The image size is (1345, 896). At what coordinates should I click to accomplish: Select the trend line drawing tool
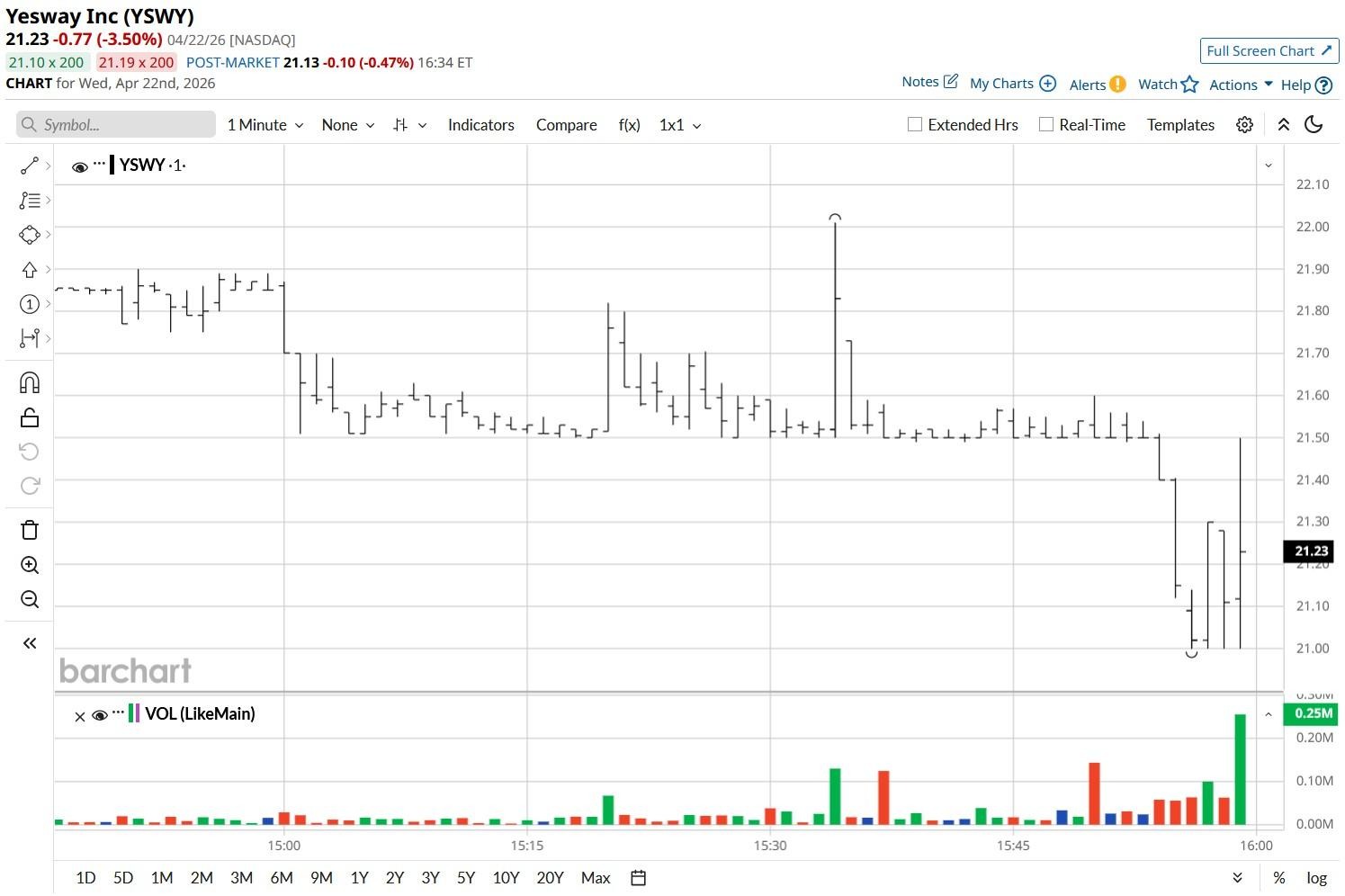(30, 166)
